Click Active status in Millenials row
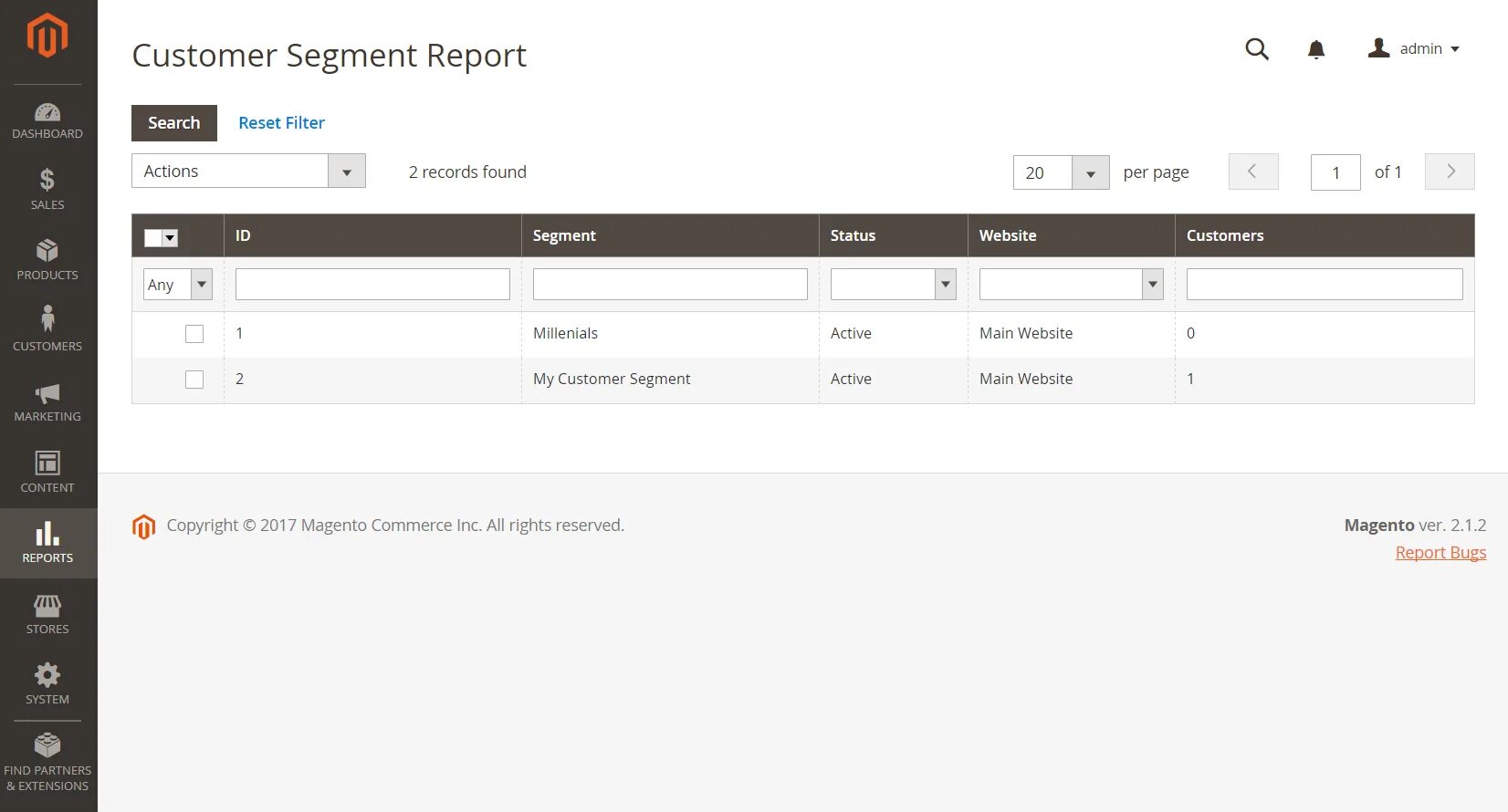 tap(851, 334)
